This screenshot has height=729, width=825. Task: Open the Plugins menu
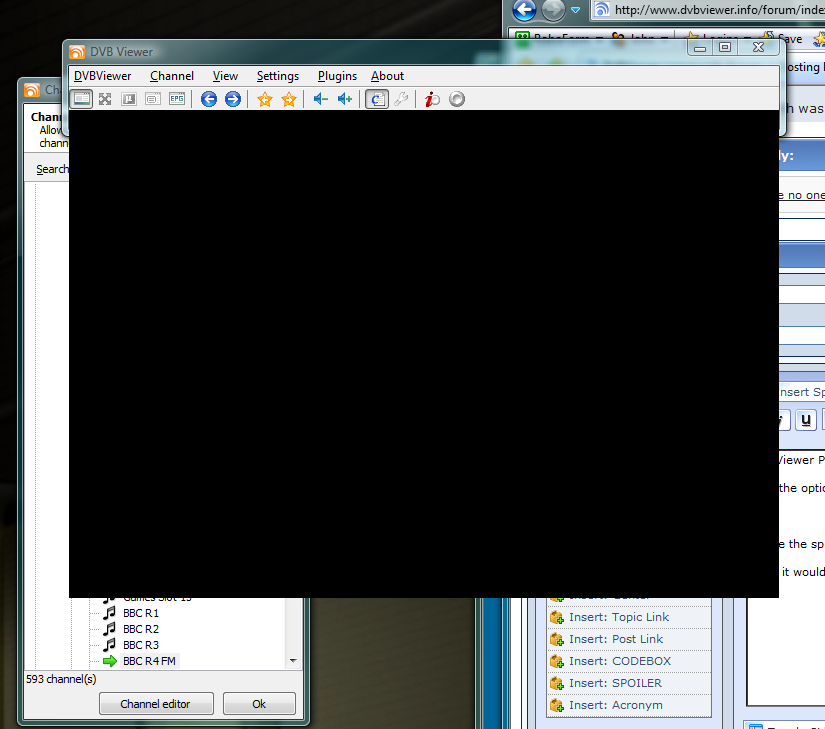337,76
